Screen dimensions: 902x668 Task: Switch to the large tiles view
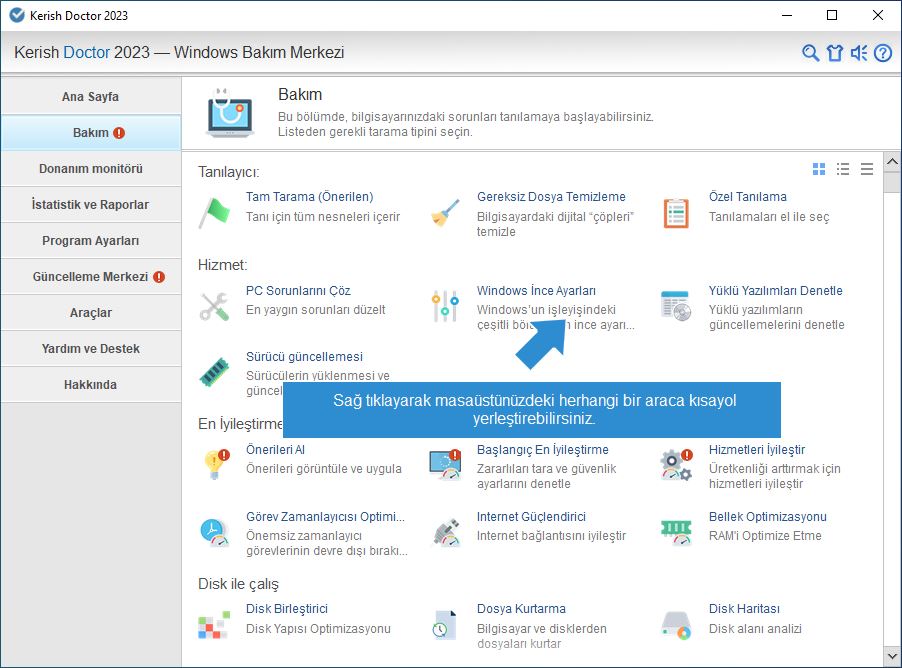[x=819, y=169]
